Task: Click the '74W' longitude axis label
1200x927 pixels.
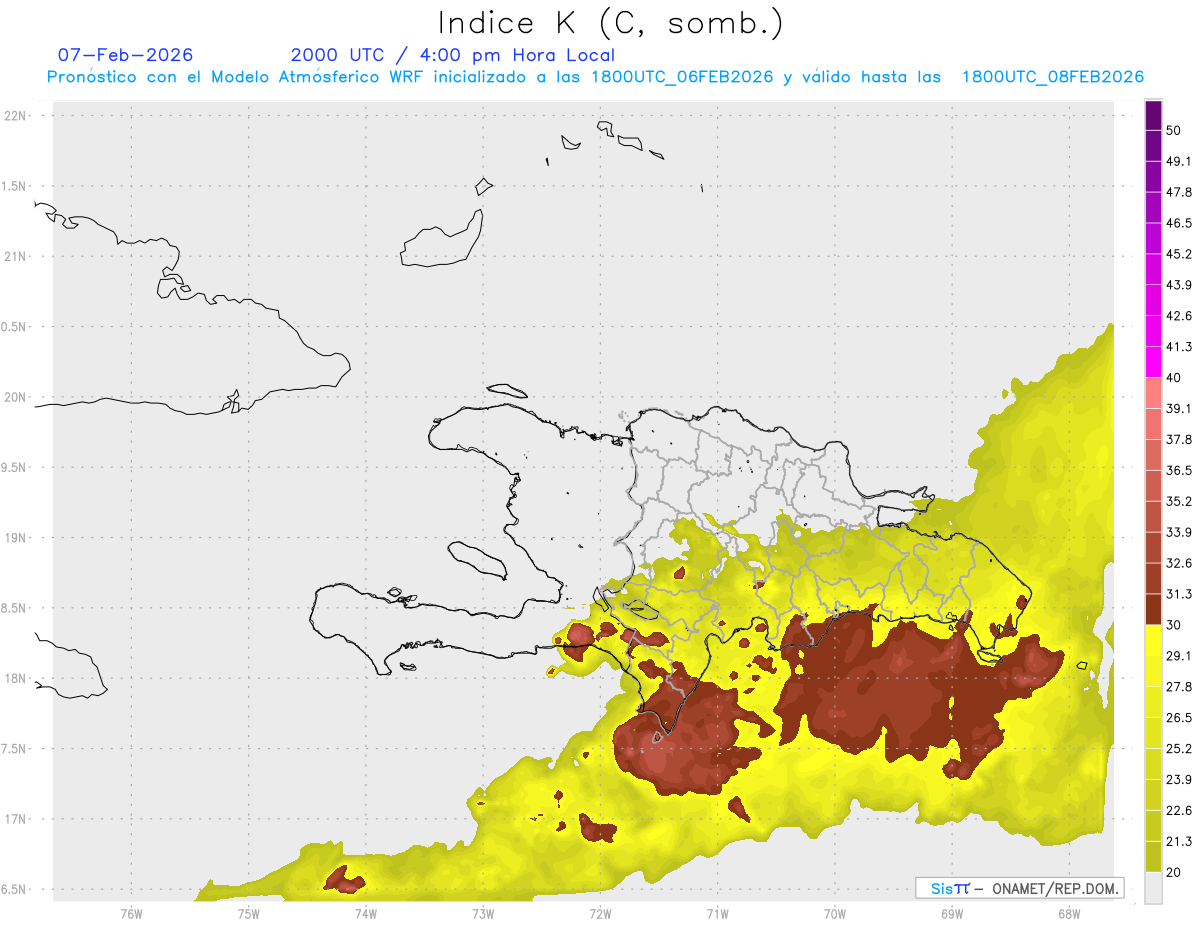Action: (x=365, y=912)
